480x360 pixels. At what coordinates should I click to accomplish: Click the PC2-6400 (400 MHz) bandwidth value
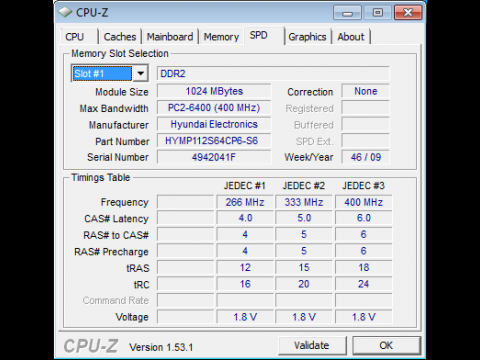coord(214,108)
